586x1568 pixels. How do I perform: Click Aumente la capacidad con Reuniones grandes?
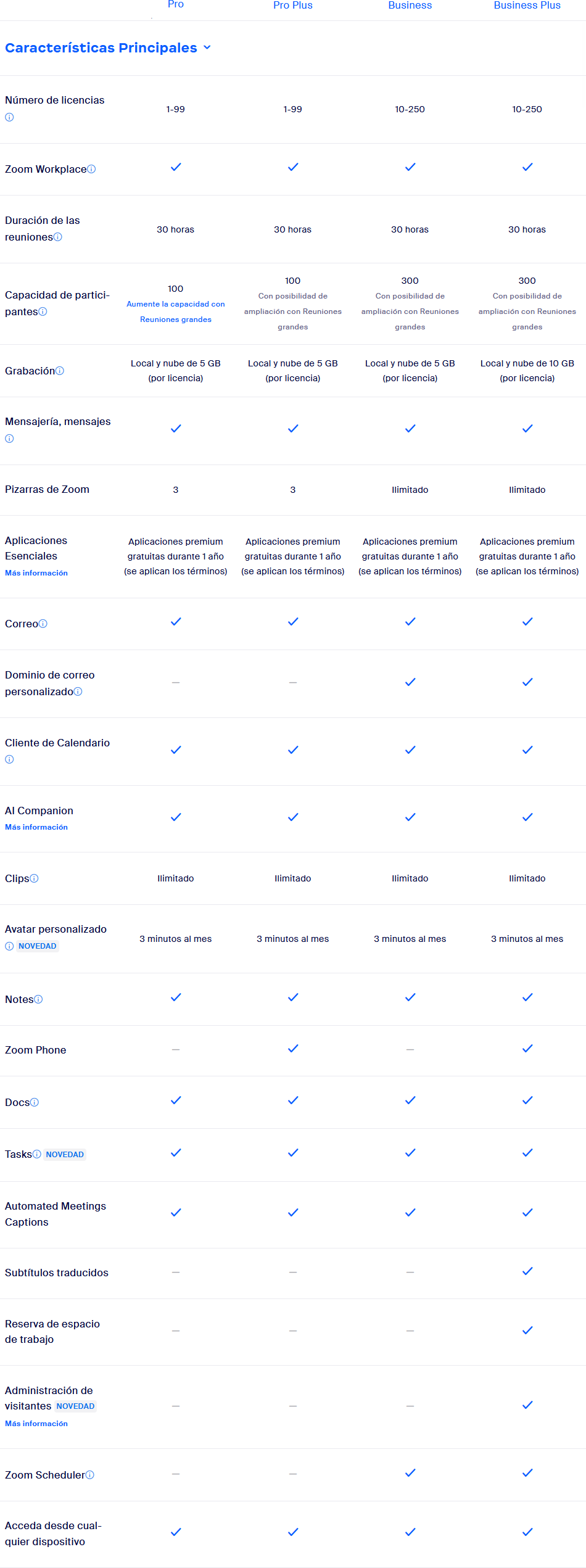tap(176, 312)
